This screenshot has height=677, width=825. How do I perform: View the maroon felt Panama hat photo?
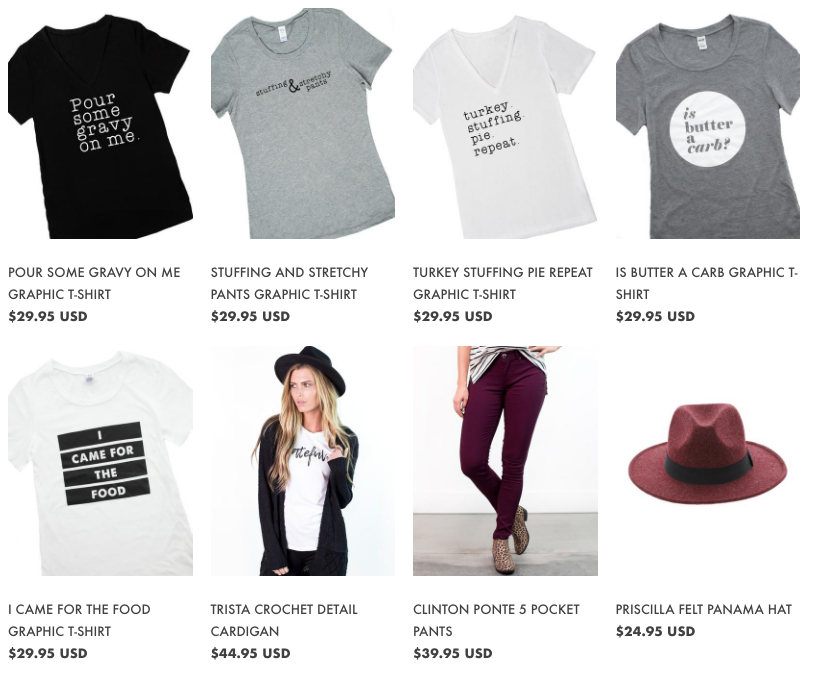pos(708,461)
